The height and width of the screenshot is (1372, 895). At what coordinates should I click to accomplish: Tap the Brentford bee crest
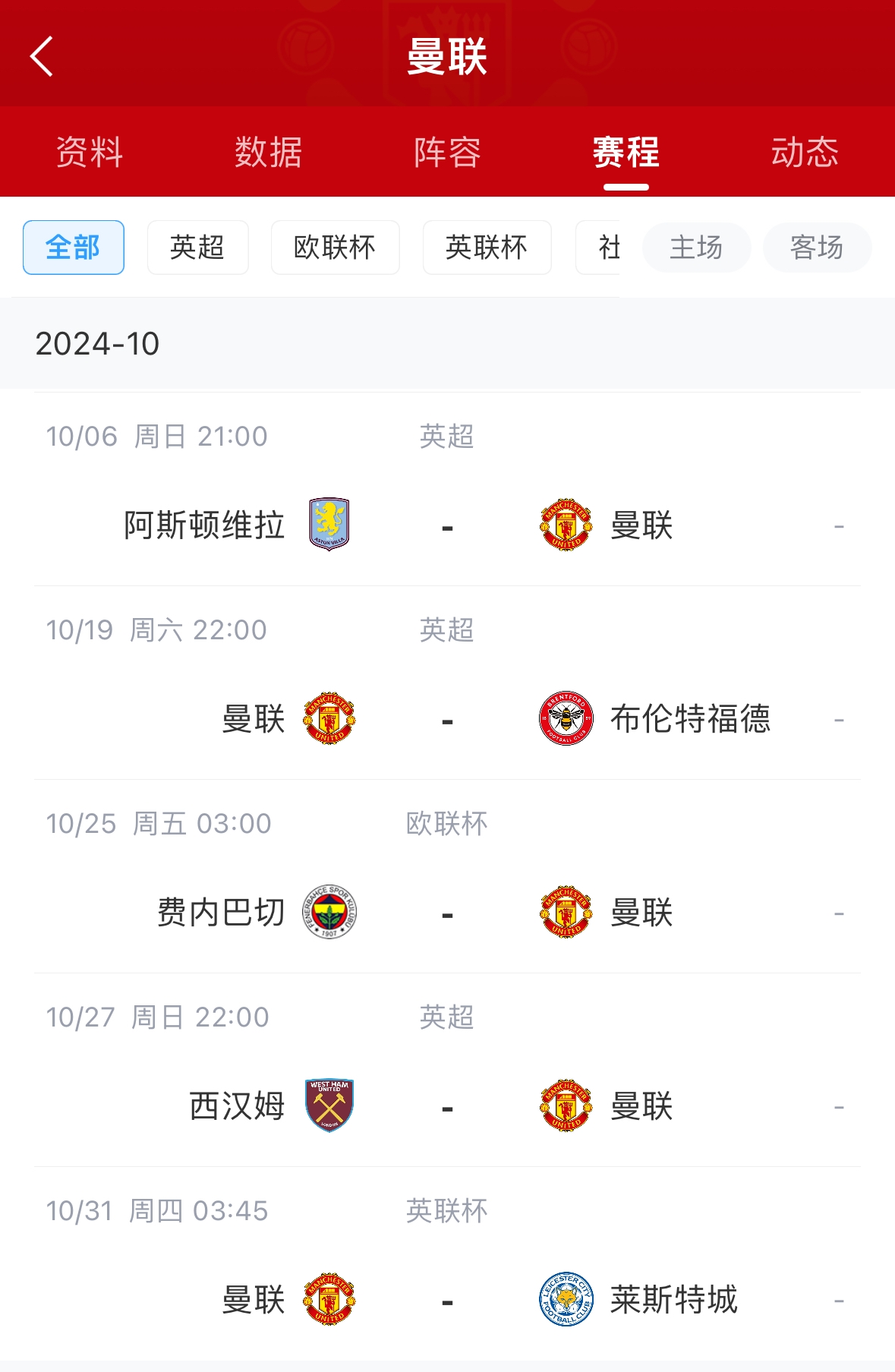[566, 718]
